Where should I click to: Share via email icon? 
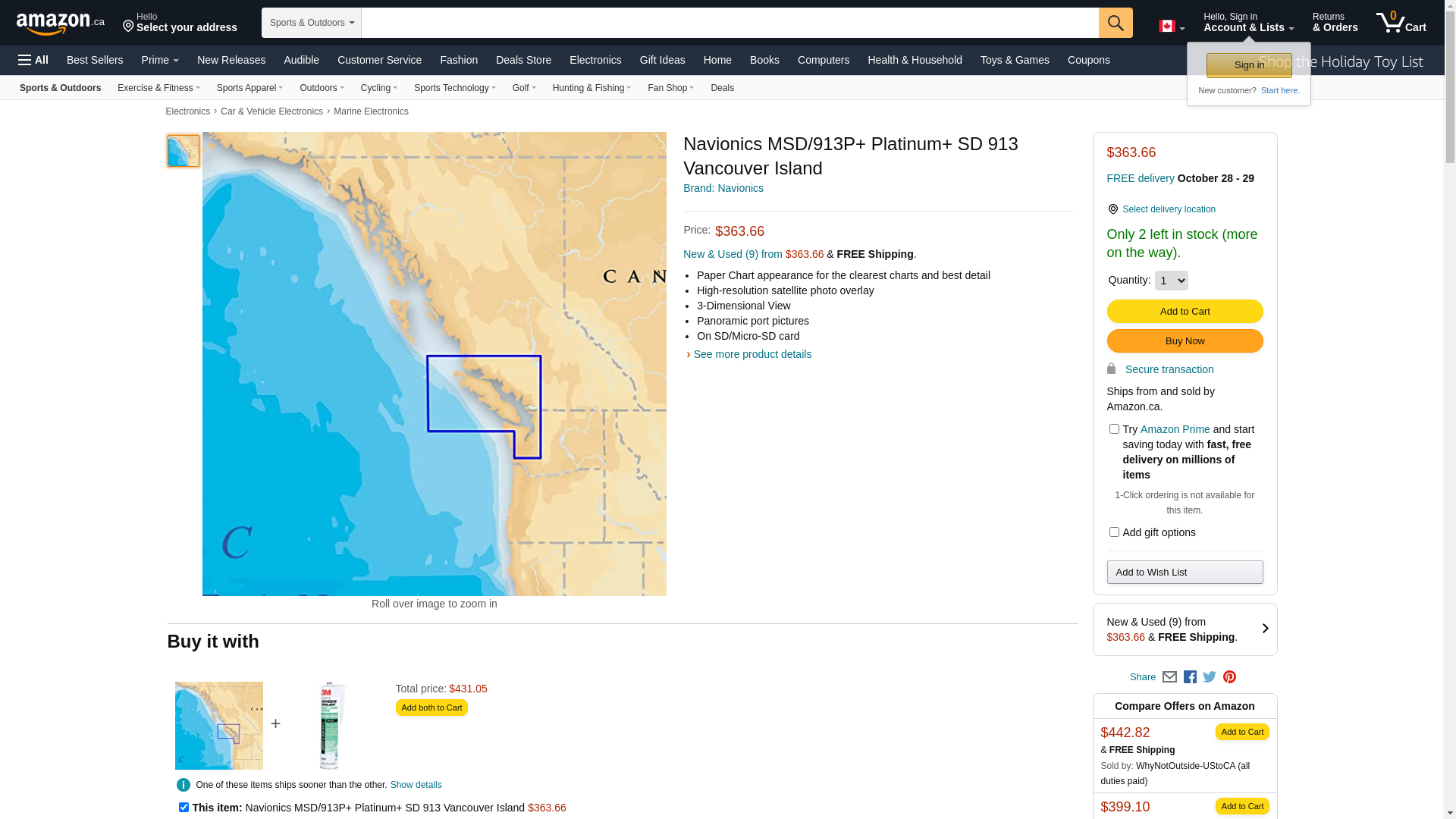coord(1169,677)
